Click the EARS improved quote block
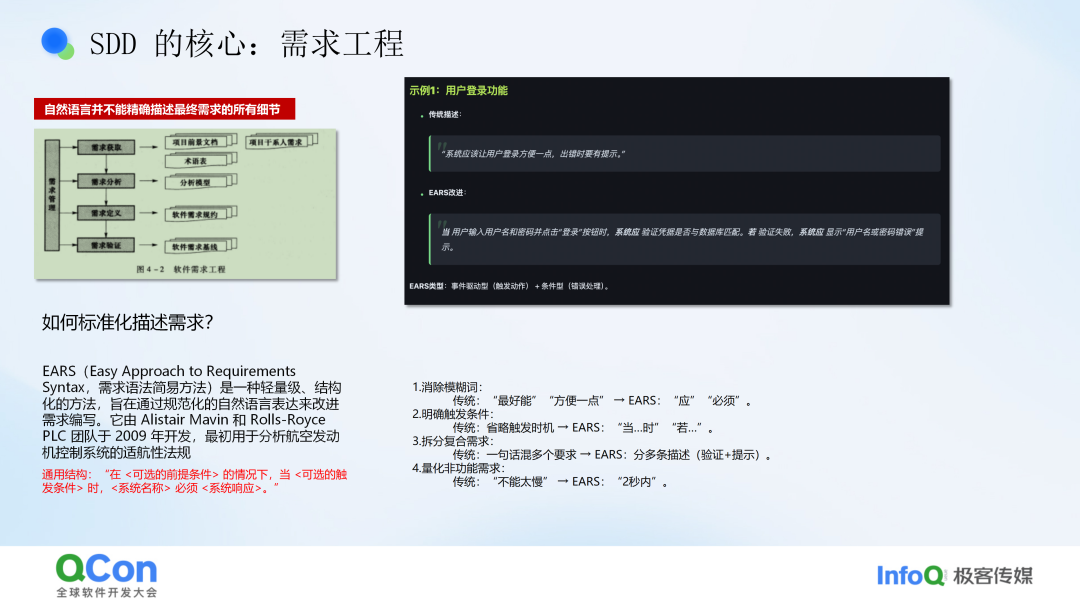The image size is (1080, 608). coord(685,240)
